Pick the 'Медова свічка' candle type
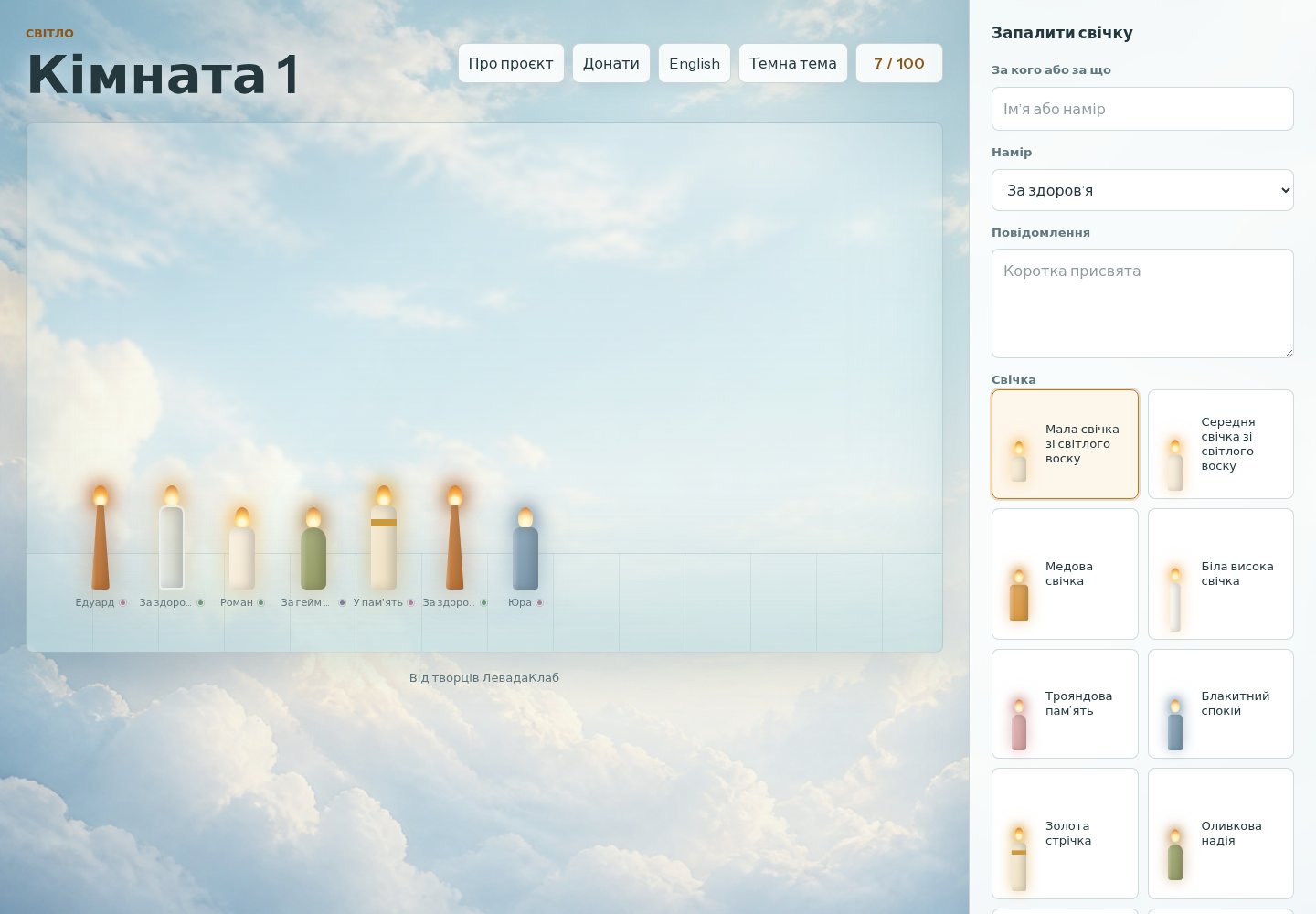This screenshot has width=1316, height=914. 1065,574
